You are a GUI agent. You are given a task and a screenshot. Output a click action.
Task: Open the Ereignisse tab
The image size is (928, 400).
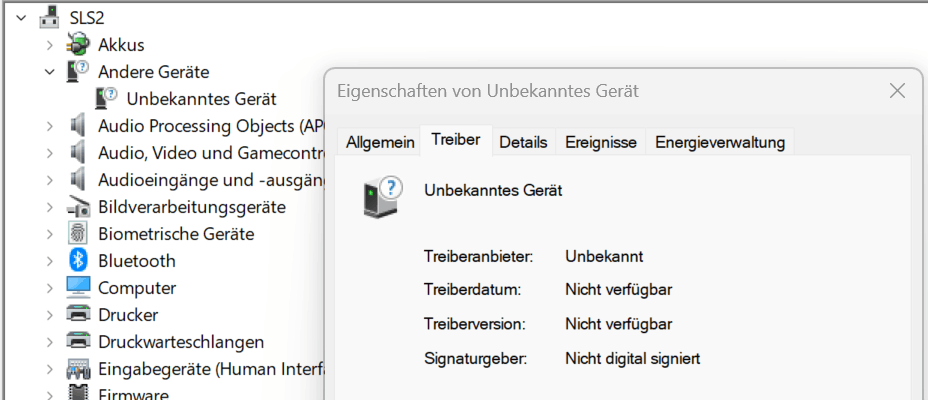tap(600, 142)
